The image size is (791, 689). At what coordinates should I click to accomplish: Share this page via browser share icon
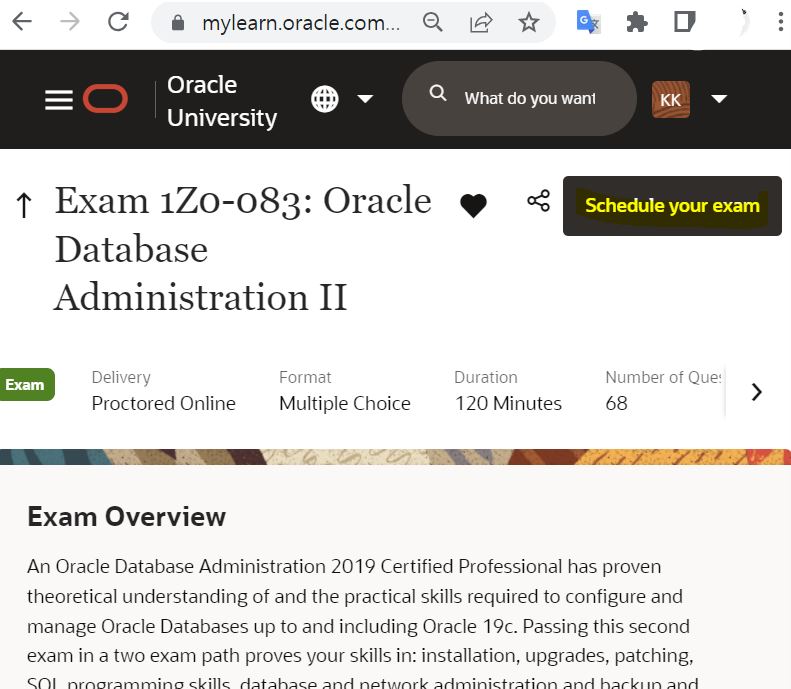480,22
